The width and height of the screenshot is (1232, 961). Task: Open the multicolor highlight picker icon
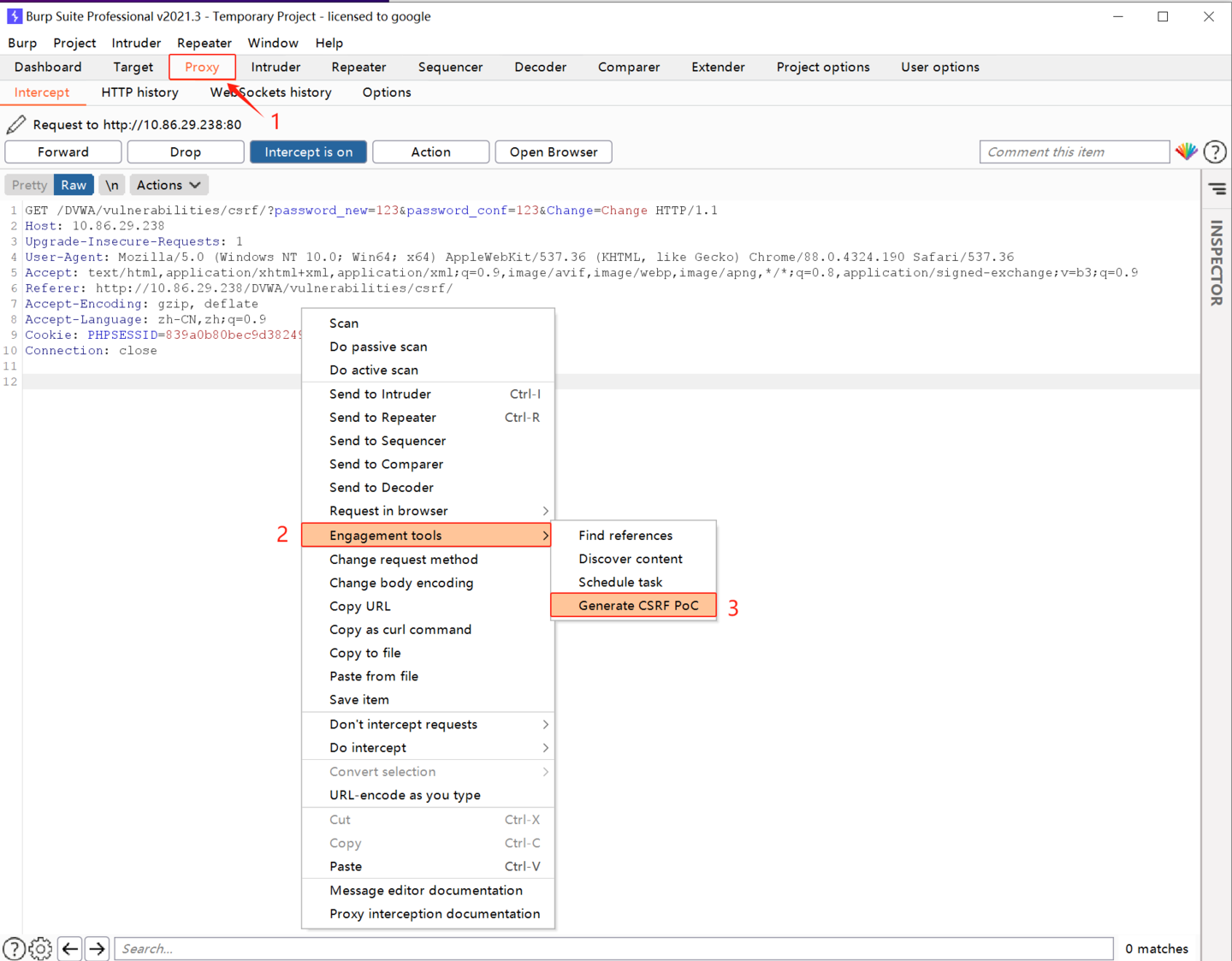click(x=1186, y=152)
